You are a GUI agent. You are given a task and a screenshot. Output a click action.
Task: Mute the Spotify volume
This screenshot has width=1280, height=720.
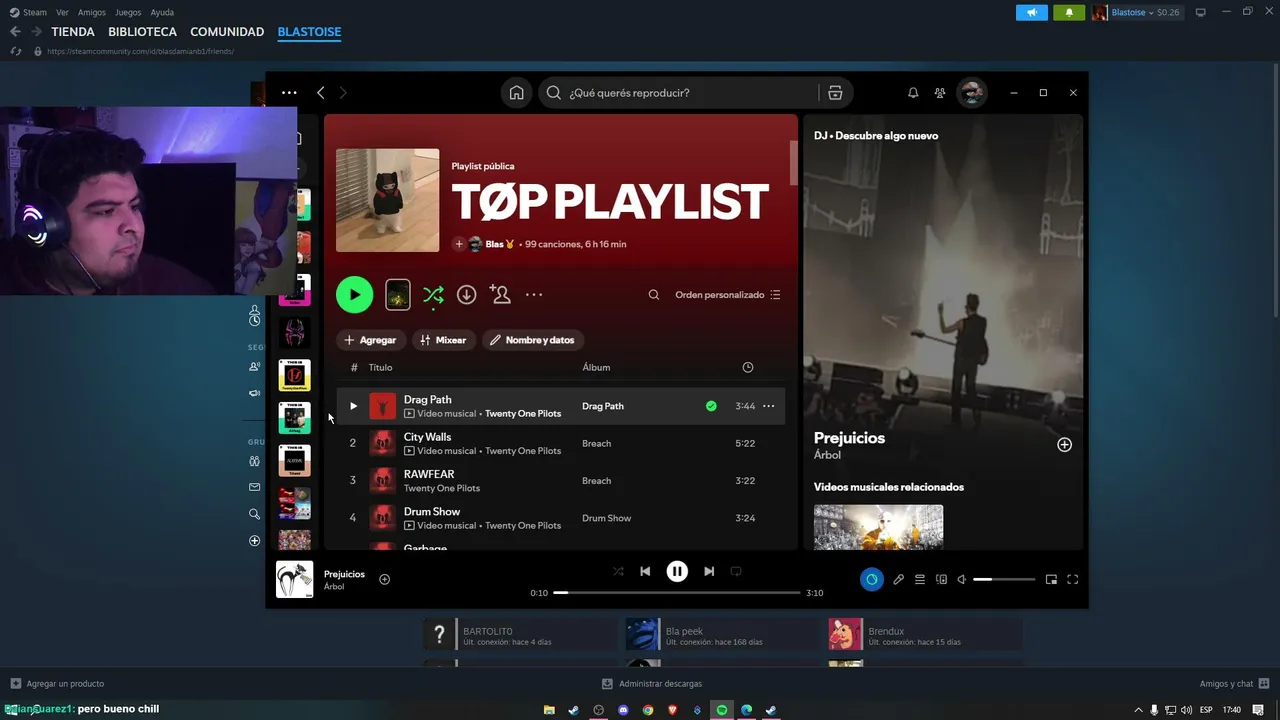coord(962,579)
